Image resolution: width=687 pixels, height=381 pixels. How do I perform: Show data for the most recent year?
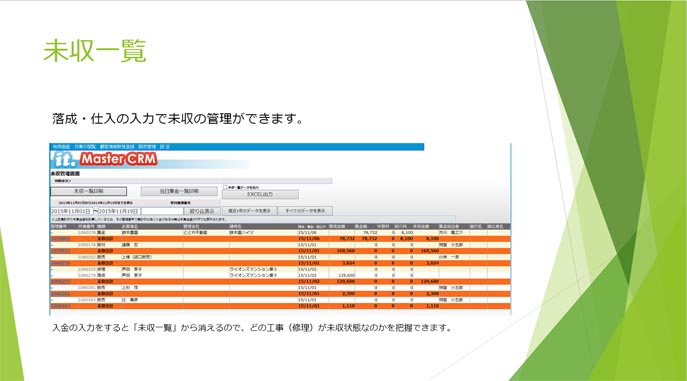coord(249,211)
